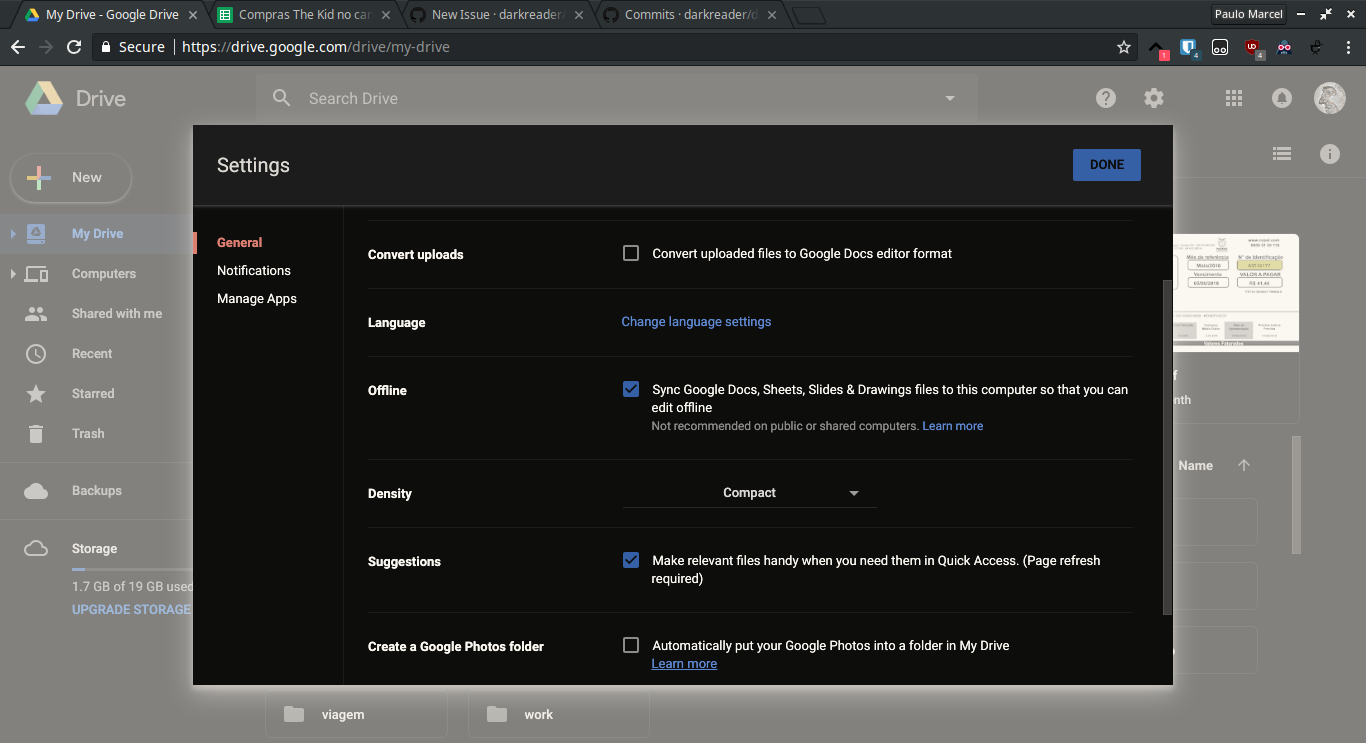Image resolution: width=1366 pixels, height=743 pixels.
Task: Open the Trash section in the sidebar
Action: pyautogui.click(x=88, y=433)
